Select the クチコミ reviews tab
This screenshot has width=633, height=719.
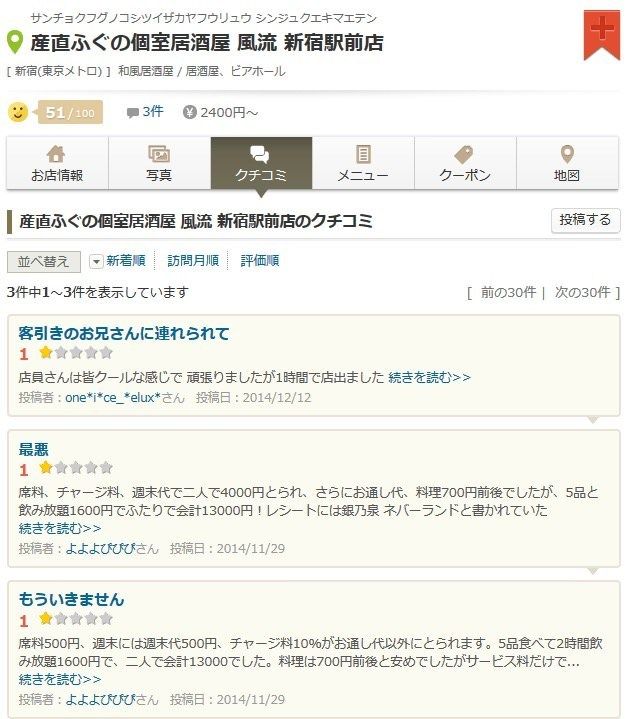261,163
